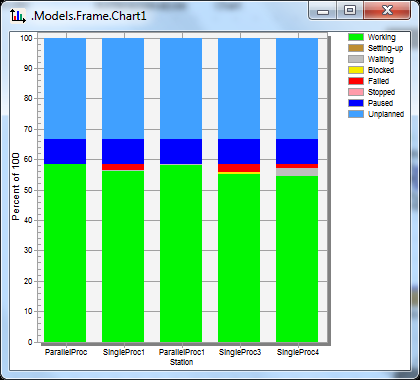Select the Unplanned light blue legend swatch

point(356,114)
